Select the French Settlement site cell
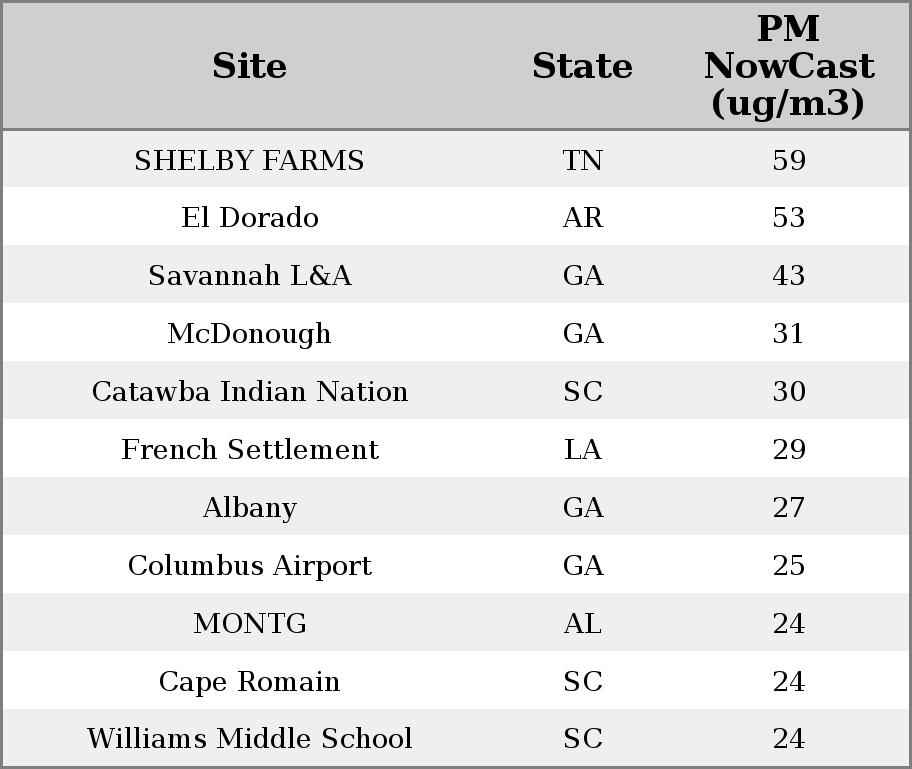 pyautogui.click(x=250, y=449)
